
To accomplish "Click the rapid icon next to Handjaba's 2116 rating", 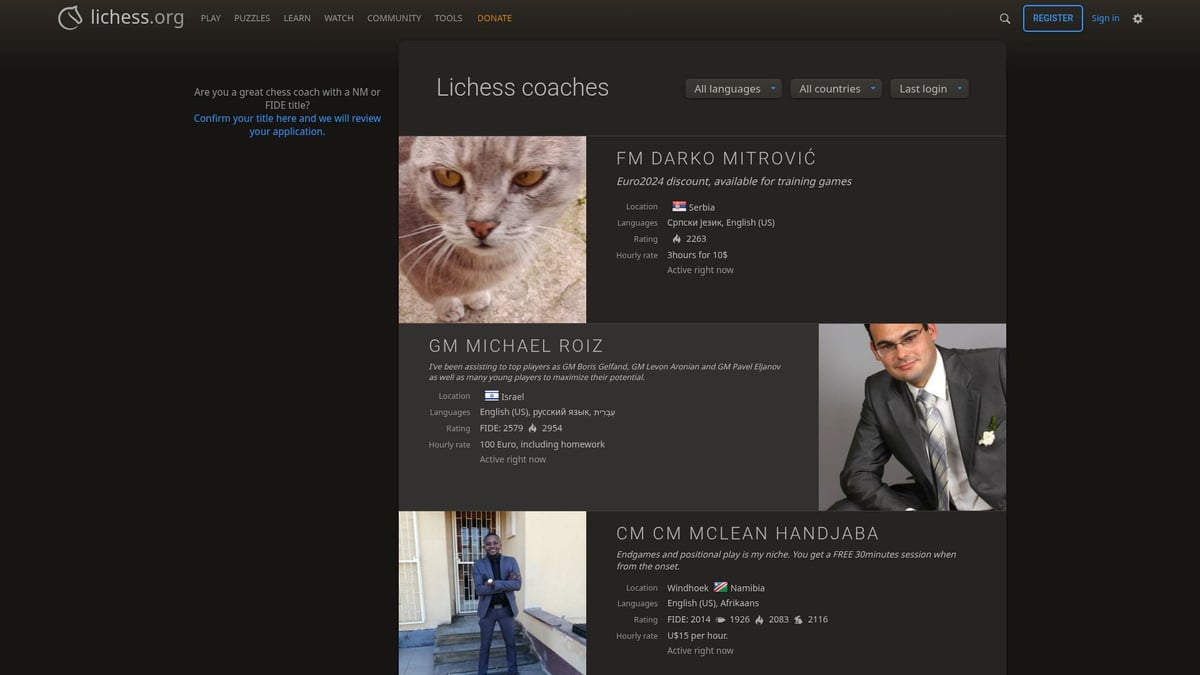I will click(x=799, y=619).
